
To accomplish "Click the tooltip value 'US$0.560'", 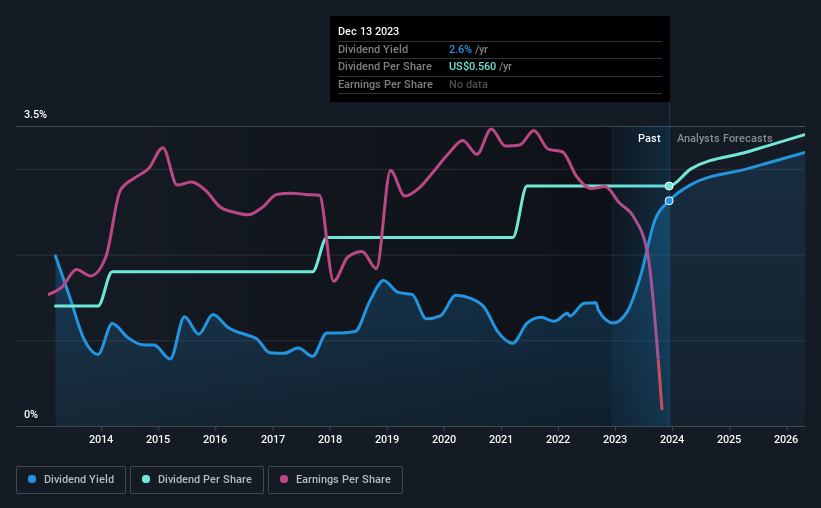I will point(472,67).
